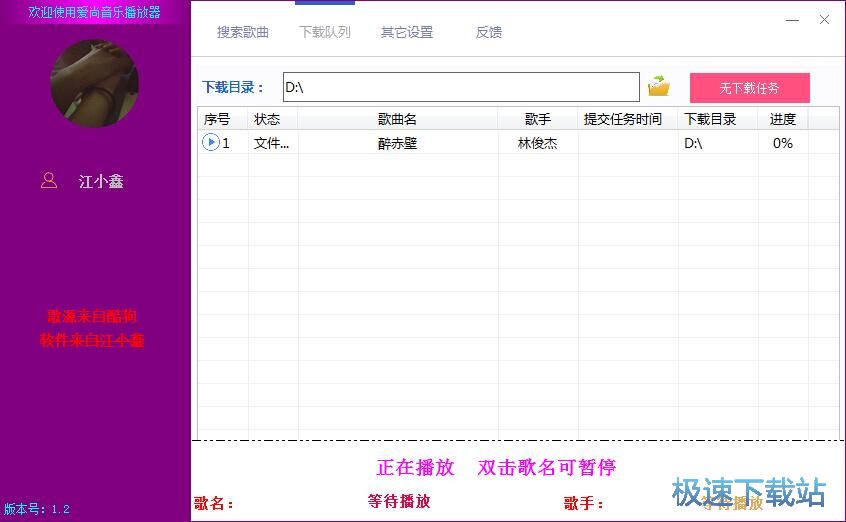The image size is (846, 522).
Task: Click the 软件来自江小鑫 text
Action: point(92,340)
